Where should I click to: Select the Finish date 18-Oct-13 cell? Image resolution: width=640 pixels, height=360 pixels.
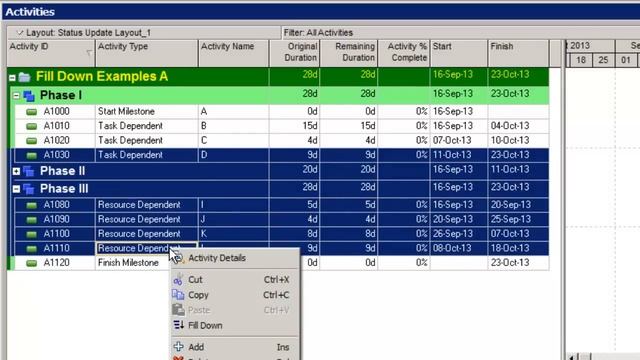click(518, 249)
